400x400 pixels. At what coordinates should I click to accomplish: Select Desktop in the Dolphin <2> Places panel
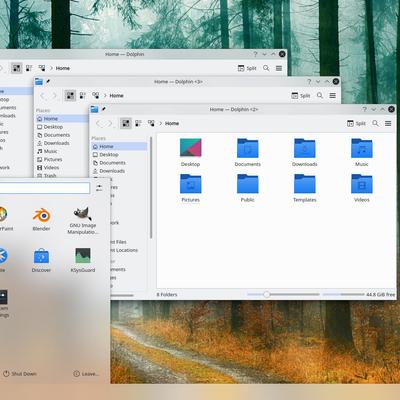pyautogui.click(x=119, y=155)
